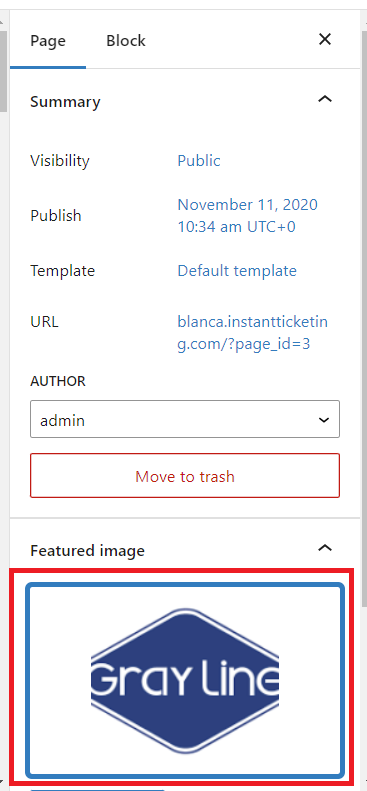This screenshot has height=791, width=367.
Task: Select the Default template link
Action: [x=237, y=271]
